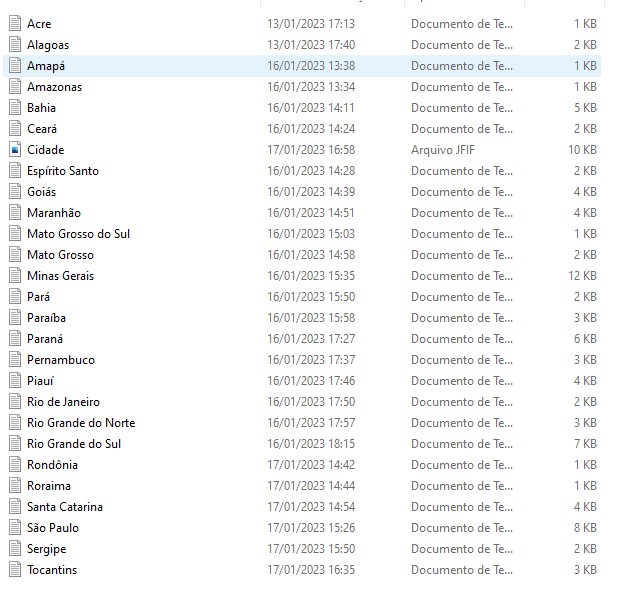Select the Rio Grande do Sul file name
This screenshot has height=597, width=632.
74,444
